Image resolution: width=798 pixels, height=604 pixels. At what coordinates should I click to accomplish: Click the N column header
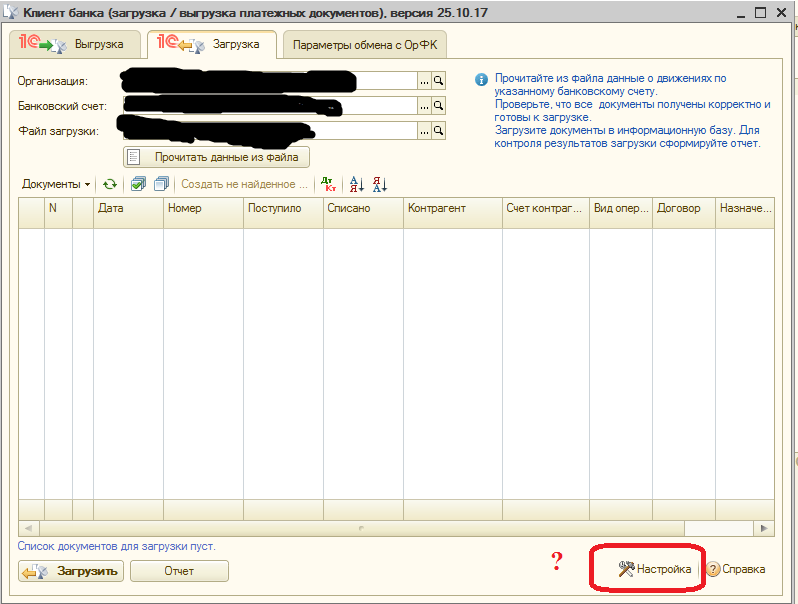pyautogui.click(x=59, y=213)
